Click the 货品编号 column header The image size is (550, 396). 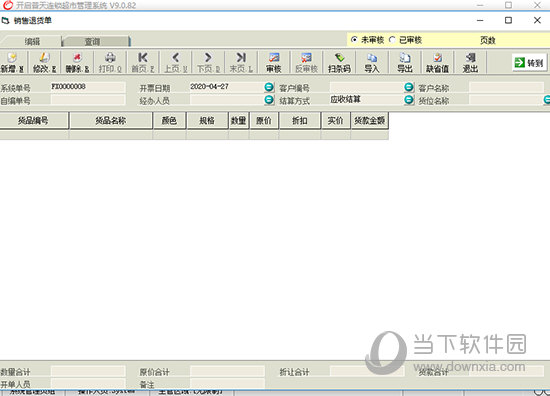click(x=34, y=121)
